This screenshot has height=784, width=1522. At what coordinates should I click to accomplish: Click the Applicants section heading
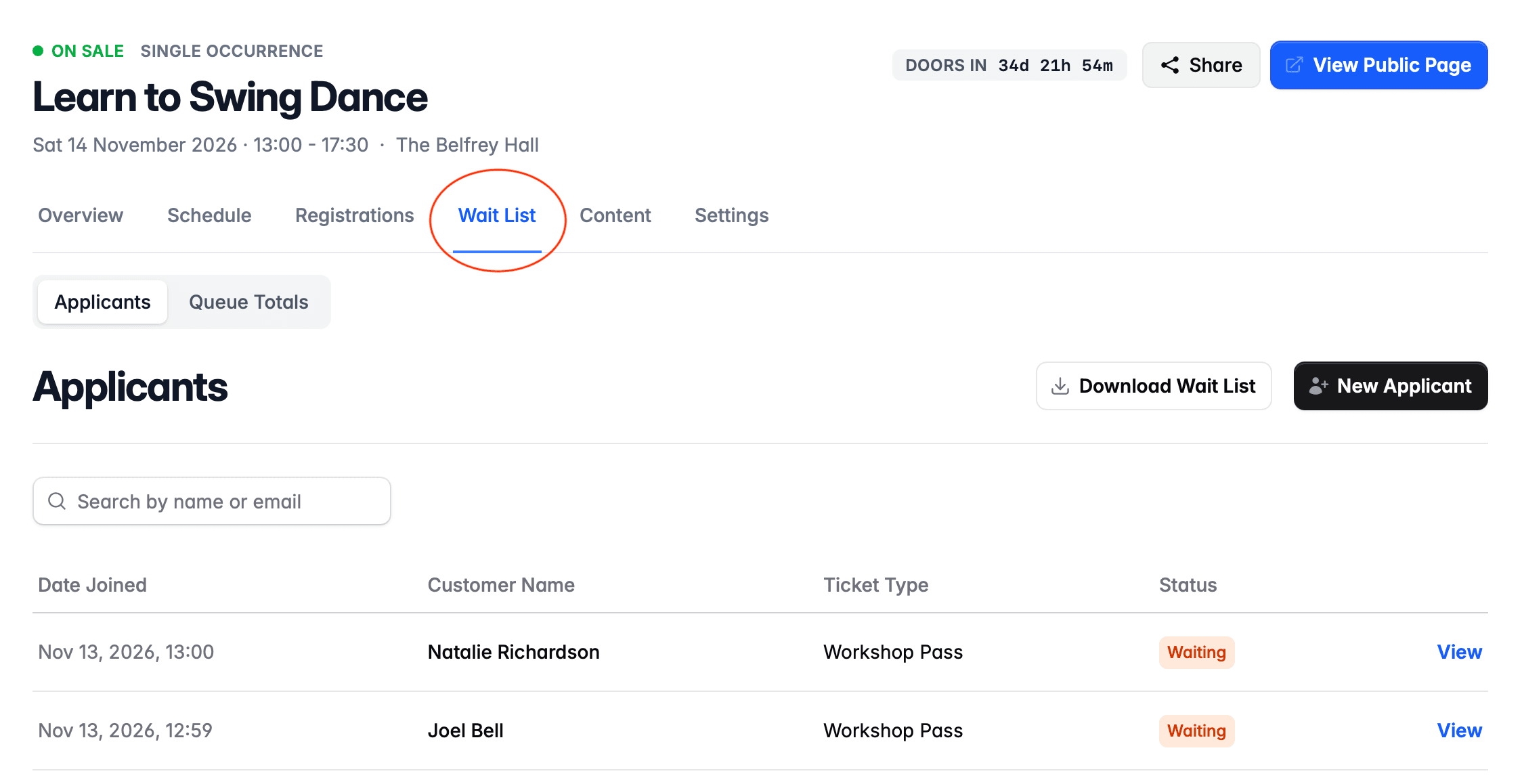130,387
